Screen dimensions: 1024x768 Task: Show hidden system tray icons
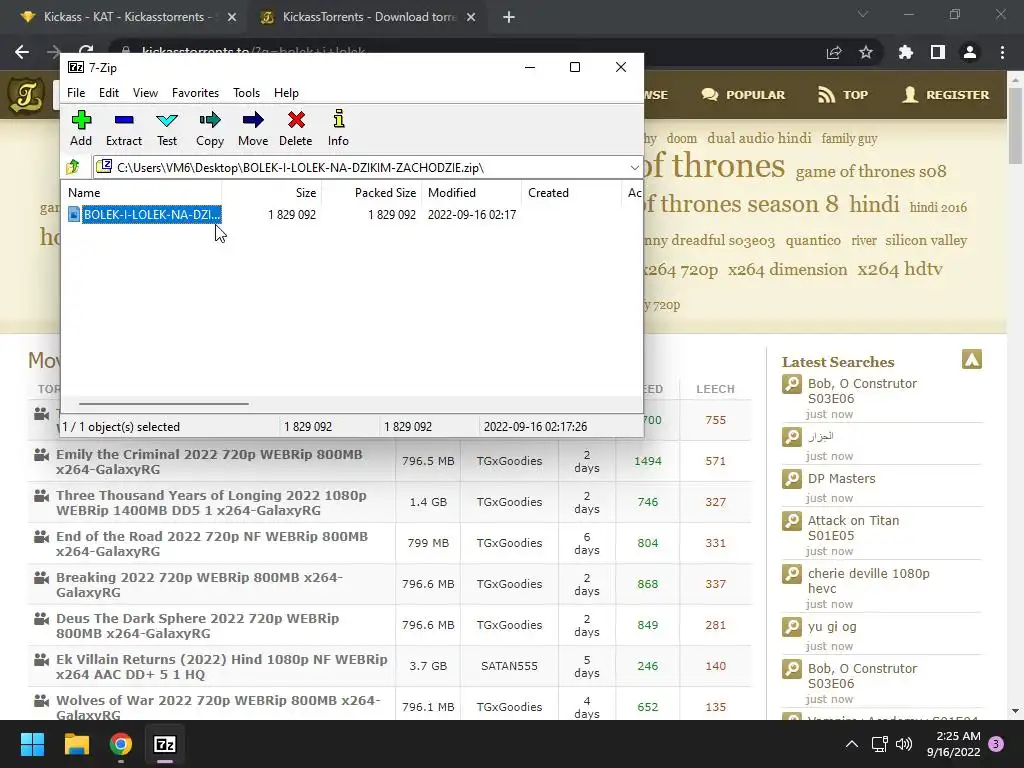[852, 744]
